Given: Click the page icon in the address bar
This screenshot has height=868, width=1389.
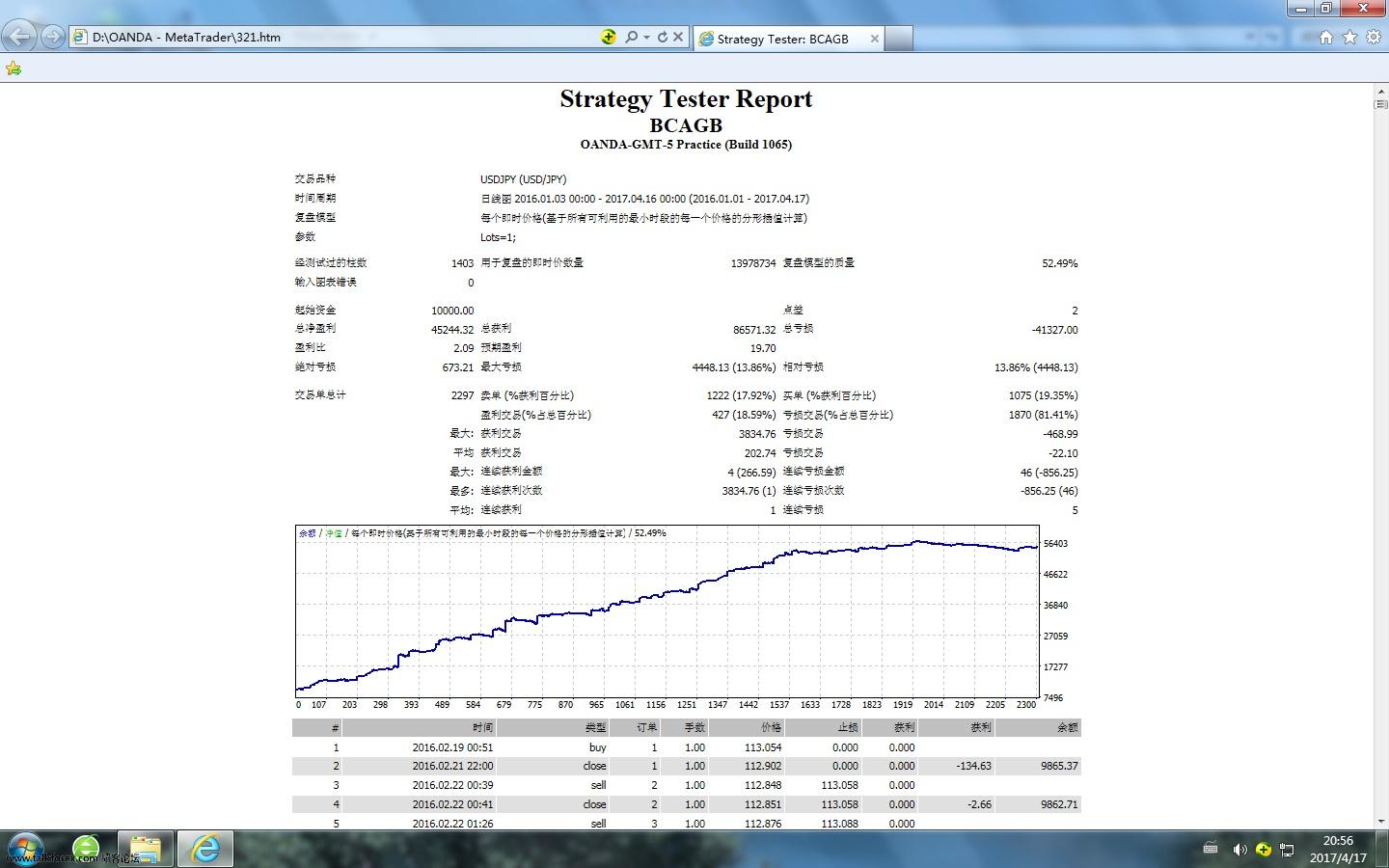Looking at the screenshot, I should coord(79,38).
